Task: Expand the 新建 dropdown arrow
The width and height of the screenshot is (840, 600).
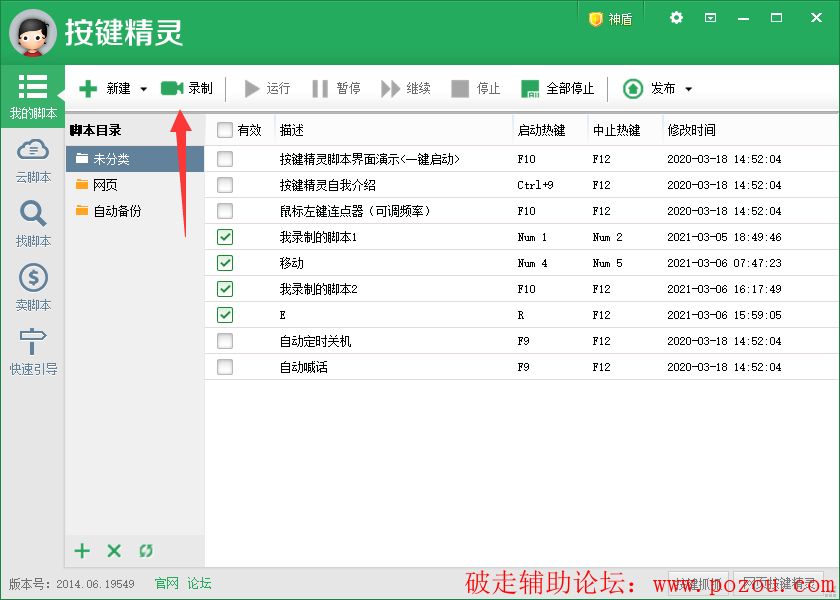Action: click(144, 89)
